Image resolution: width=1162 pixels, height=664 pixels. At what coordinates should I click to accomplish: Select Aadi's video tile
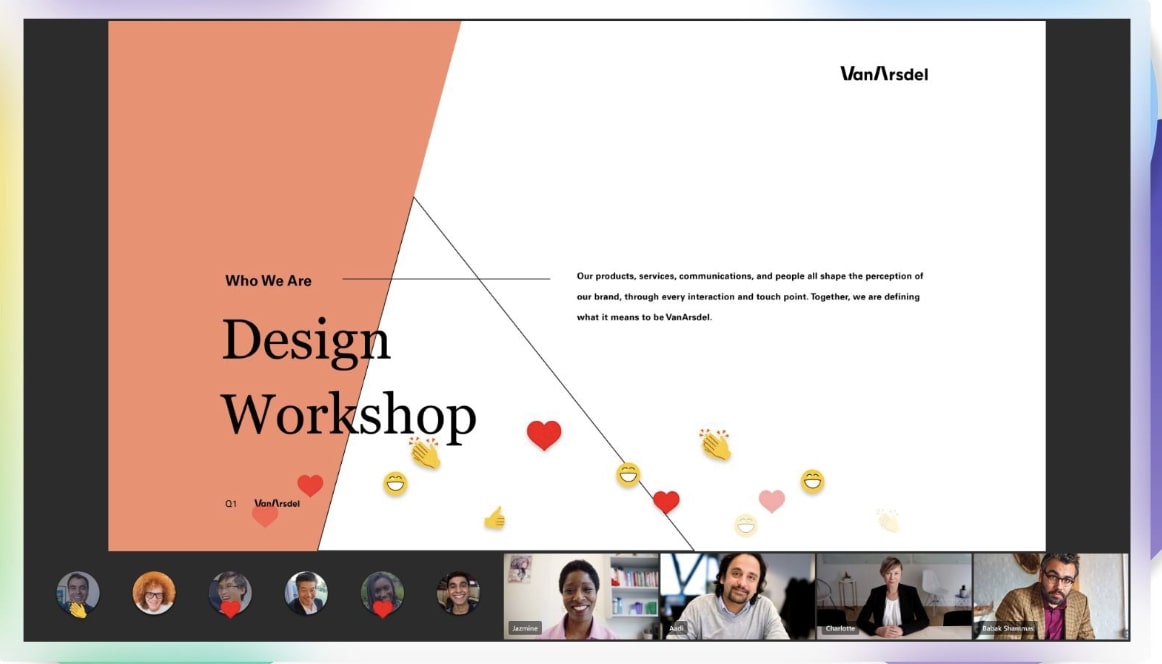(x=737, y=596)
